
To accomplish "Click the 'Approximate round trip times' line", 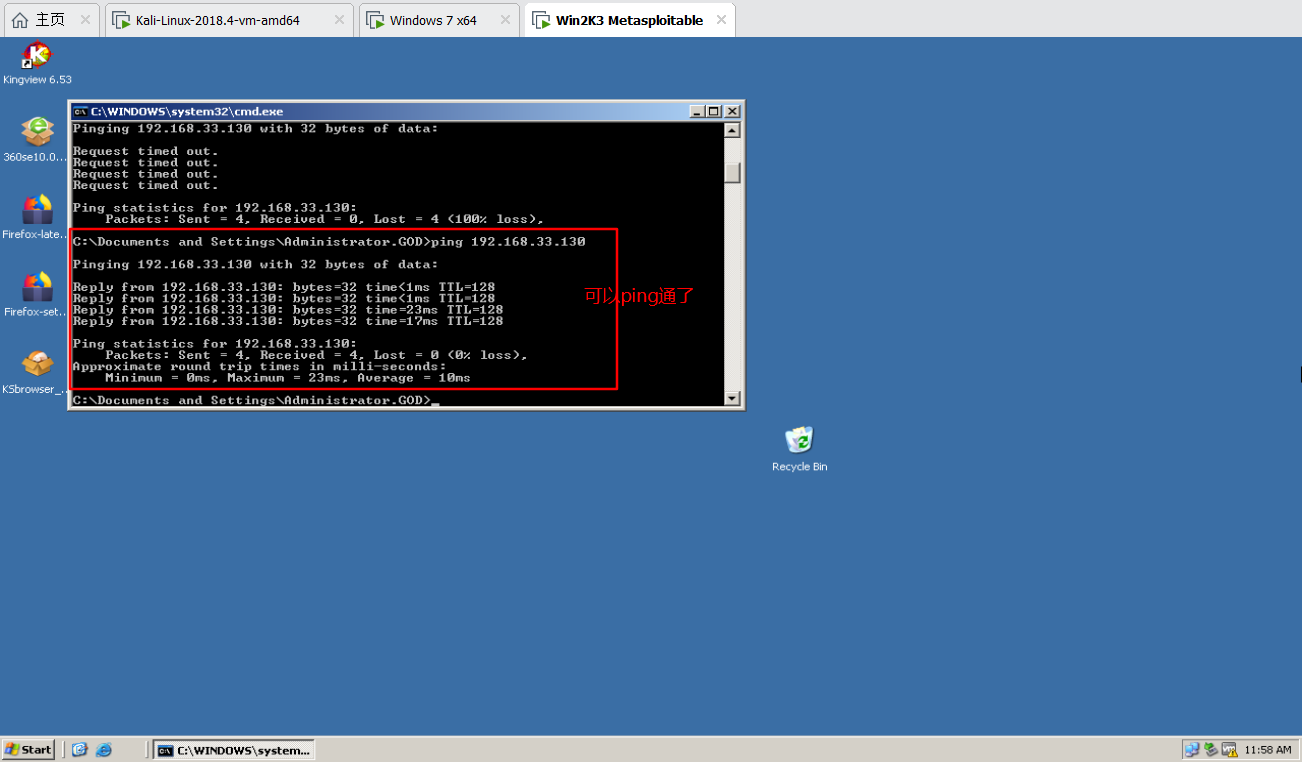I will coord(260,367).
